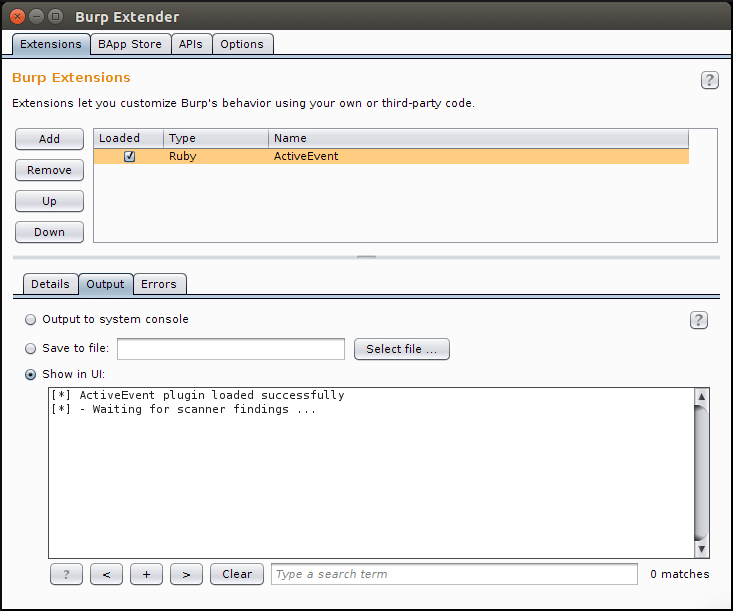
Task: Open the Options tab
Action: point(242,44)
